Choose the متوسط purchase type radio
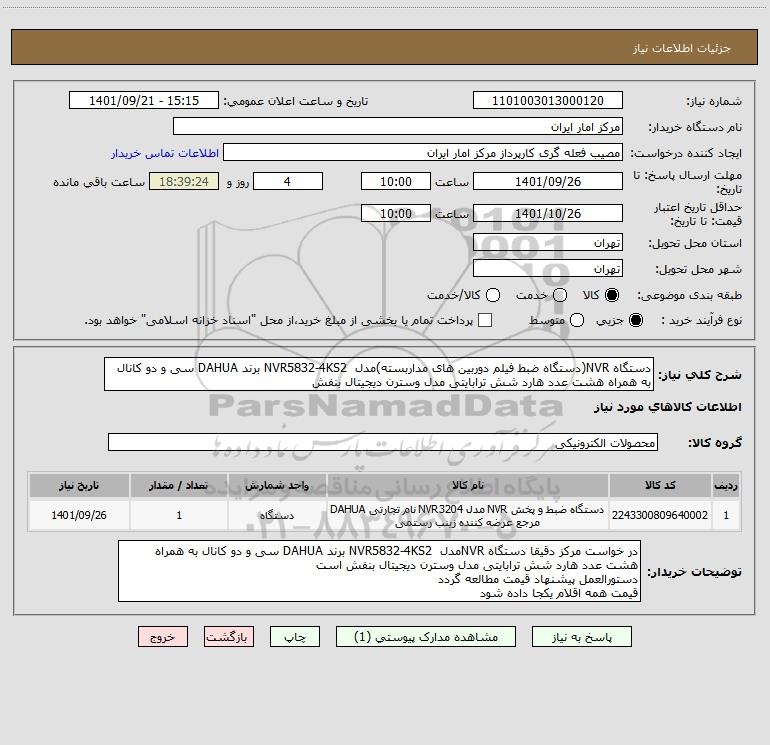 (577, 320)
